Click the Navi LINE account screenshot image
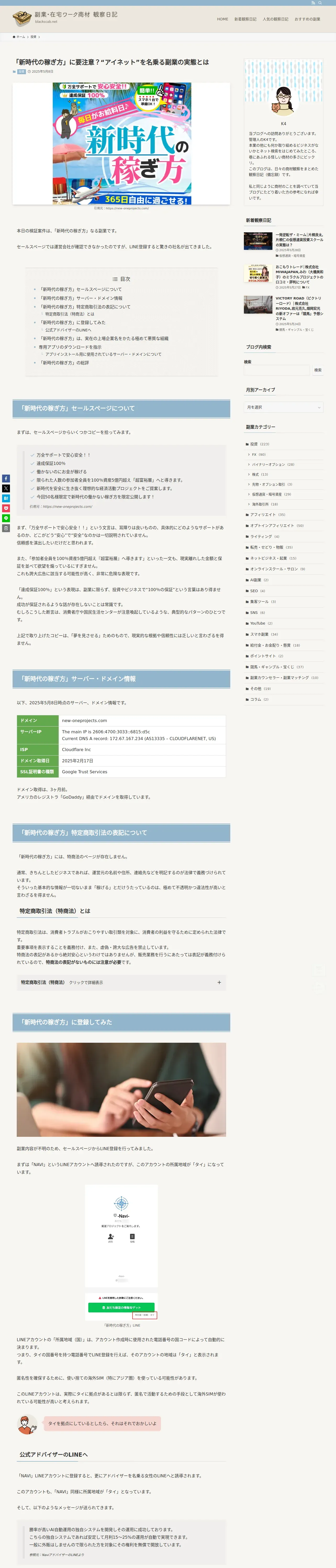 [121, 1252]
